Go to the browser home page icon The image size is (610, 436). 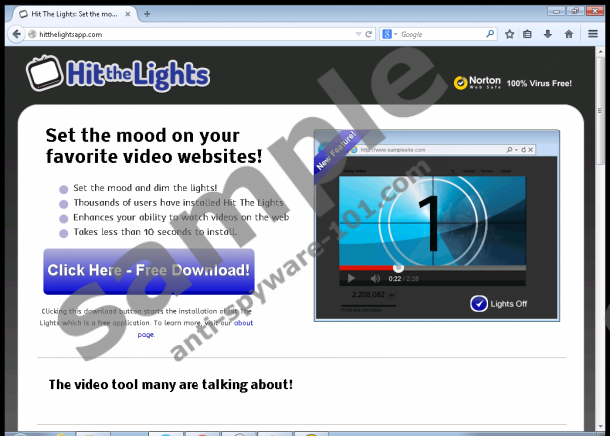569,34
